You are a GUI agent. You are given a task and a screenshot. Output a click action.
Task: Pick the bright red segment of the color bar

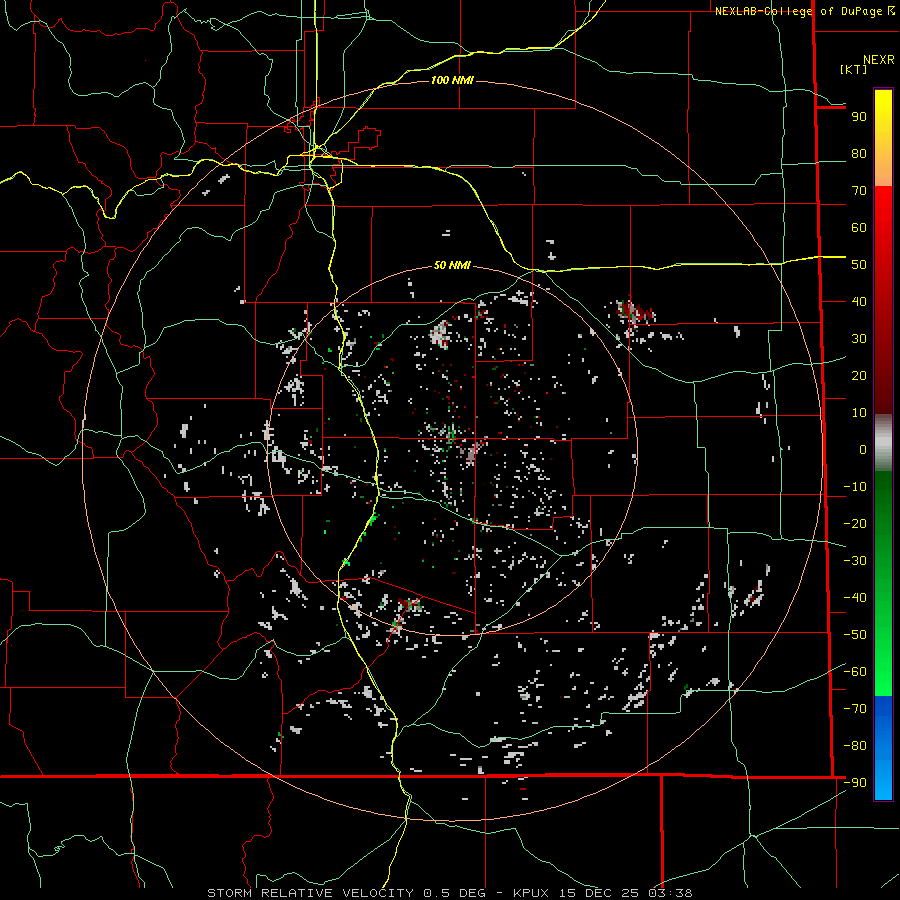(x=883, y=210)
